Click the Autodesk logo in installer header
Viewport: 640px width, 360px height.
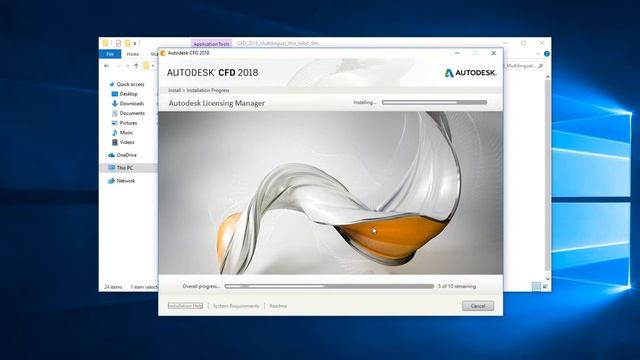471,73
